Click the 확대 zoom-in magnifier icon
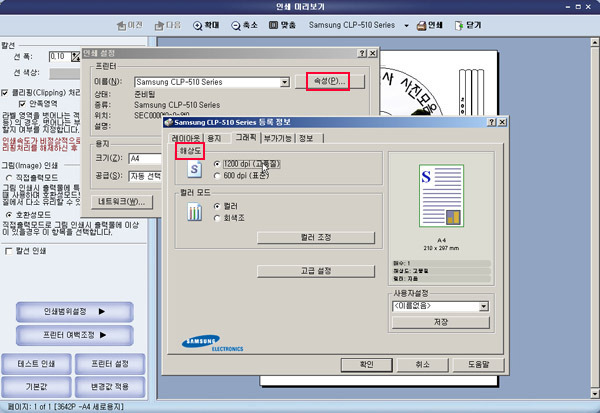The image size is (600, 413). 197,26
